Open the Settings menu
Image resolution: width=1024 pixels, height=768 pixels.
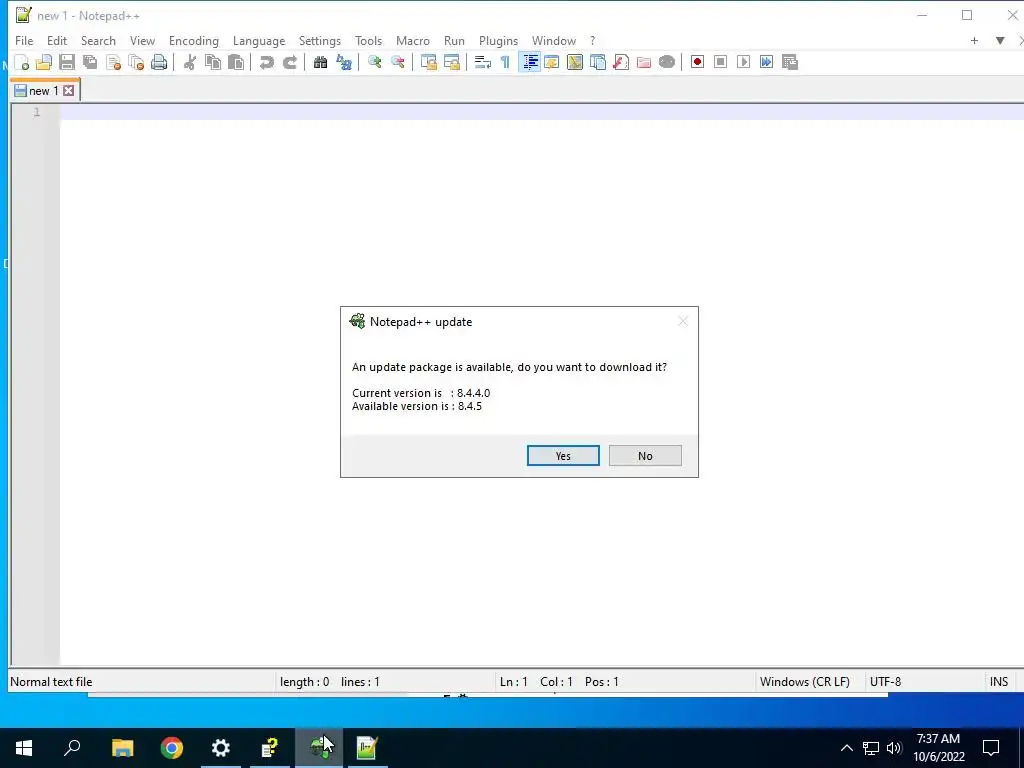point(319,40)
